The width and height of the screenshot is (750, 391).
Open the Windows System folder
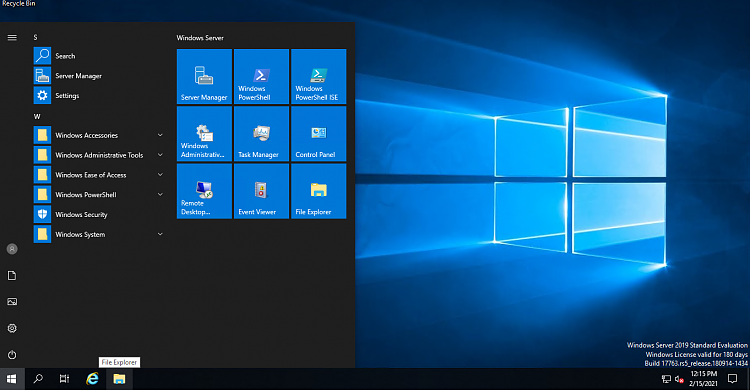click(x=99, y=235)
